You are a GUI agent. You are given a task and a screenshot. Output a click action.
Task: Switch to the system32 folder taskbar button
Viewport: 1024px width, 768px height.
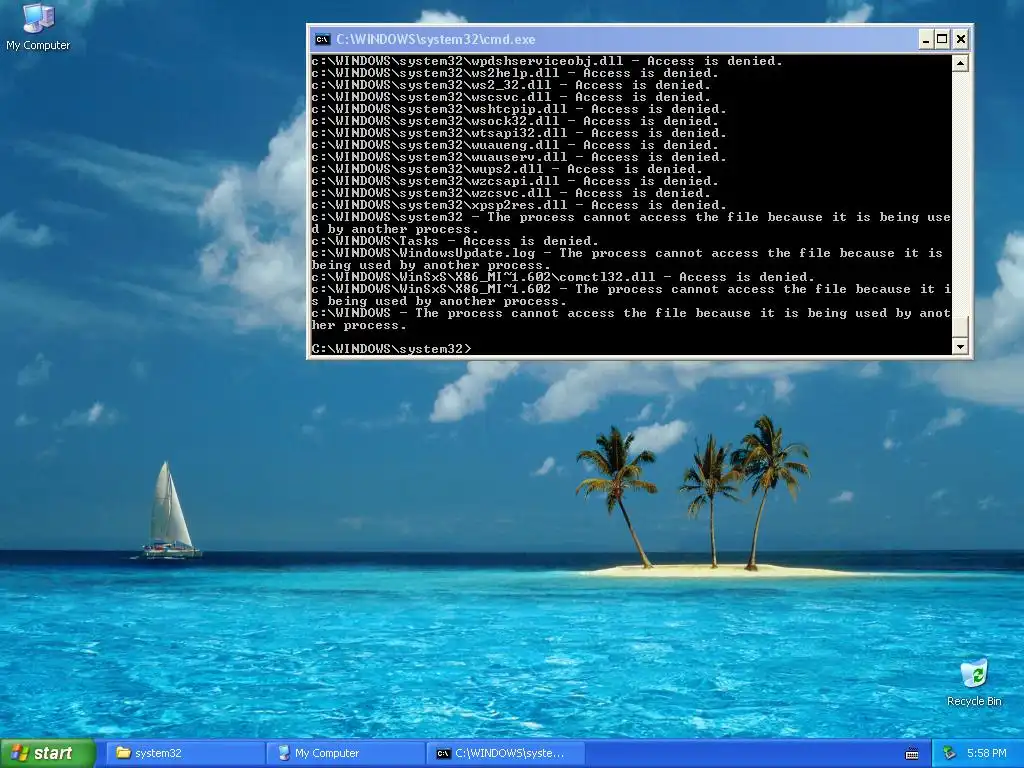[185, 753]
